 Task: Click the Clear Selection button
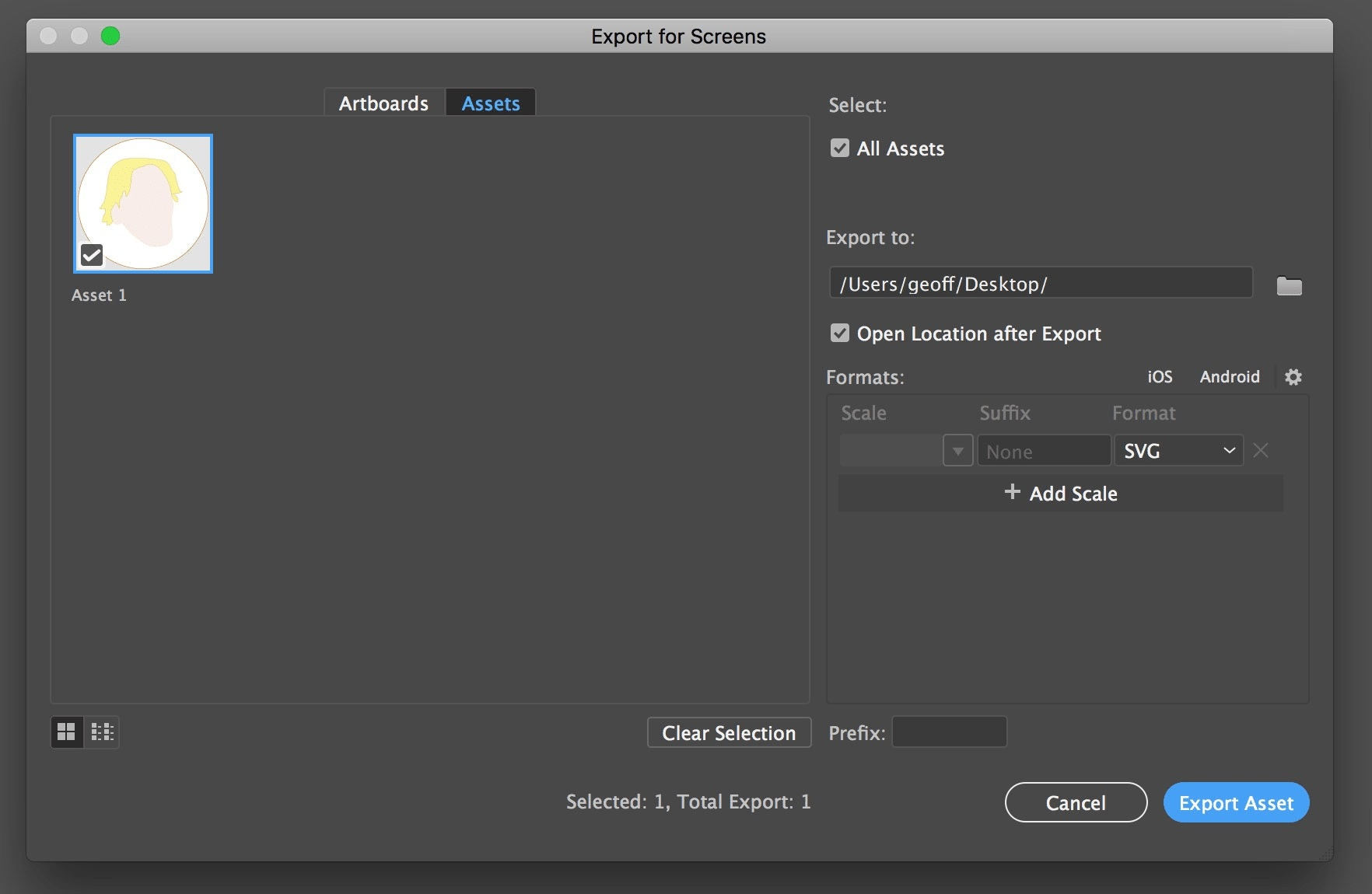[728, 732]
